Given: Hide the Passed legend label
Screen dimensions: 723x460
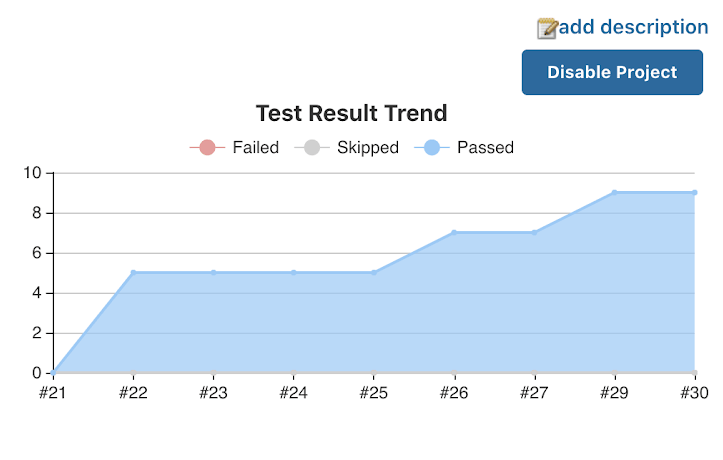Looking at the screenshot, I should point(485,148).
